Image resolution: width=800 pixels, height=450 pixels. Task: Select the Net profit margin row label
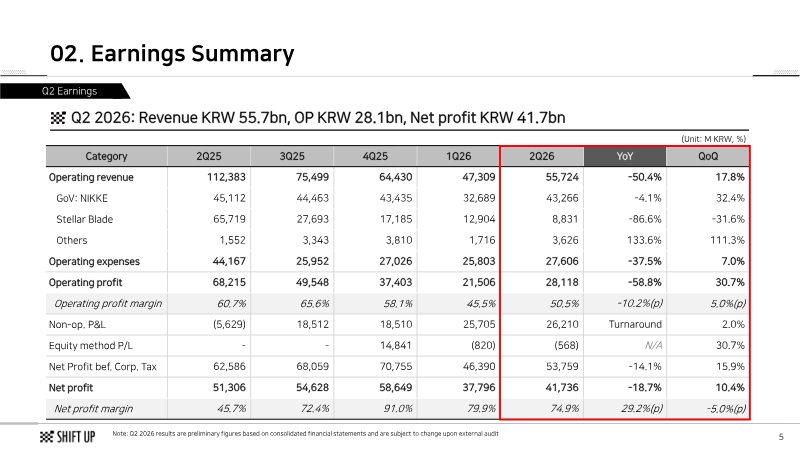[x=93, y=409]
